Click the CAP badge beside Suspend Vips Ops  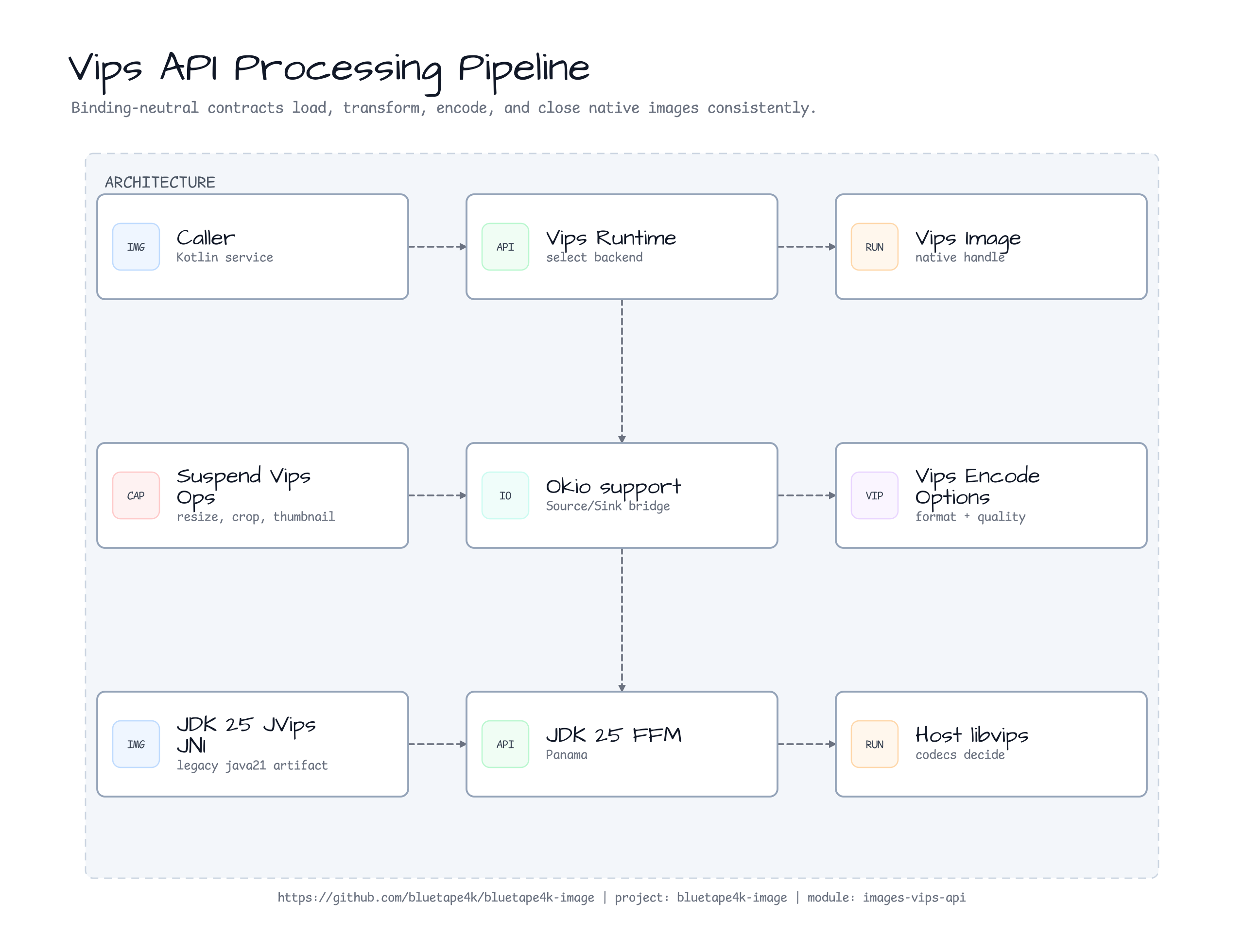point(136,495)
